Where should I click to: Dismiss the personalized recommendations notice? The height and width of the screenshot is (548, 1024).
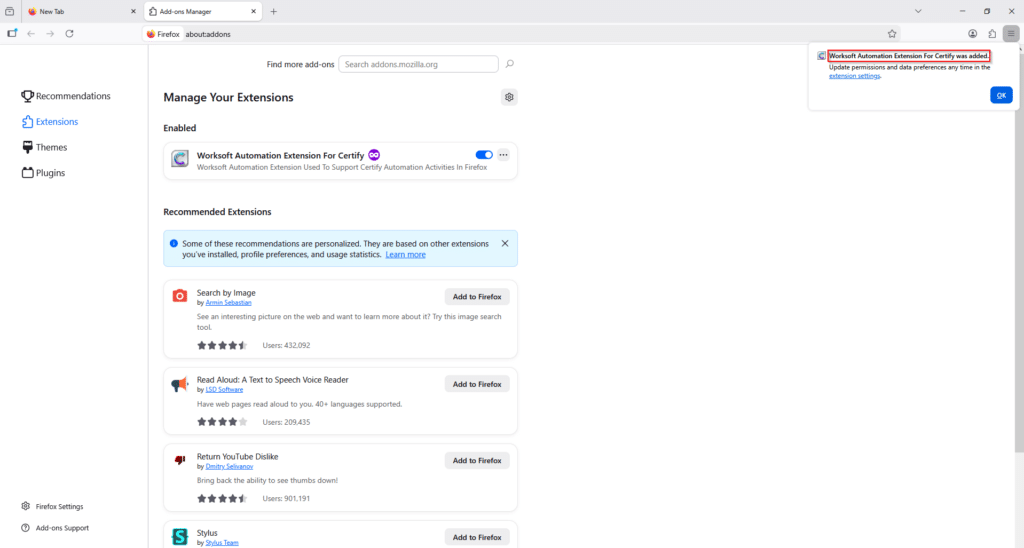click(505, 243)
